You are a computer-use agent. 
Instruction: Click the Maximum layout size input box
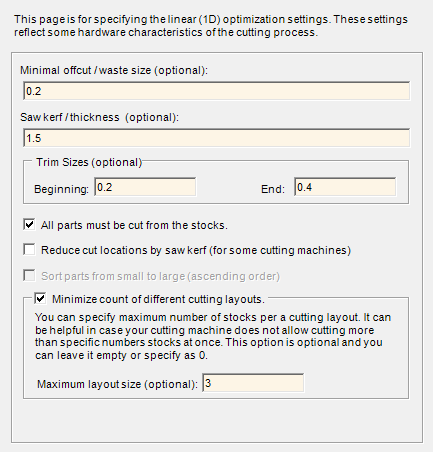[253, 383]
